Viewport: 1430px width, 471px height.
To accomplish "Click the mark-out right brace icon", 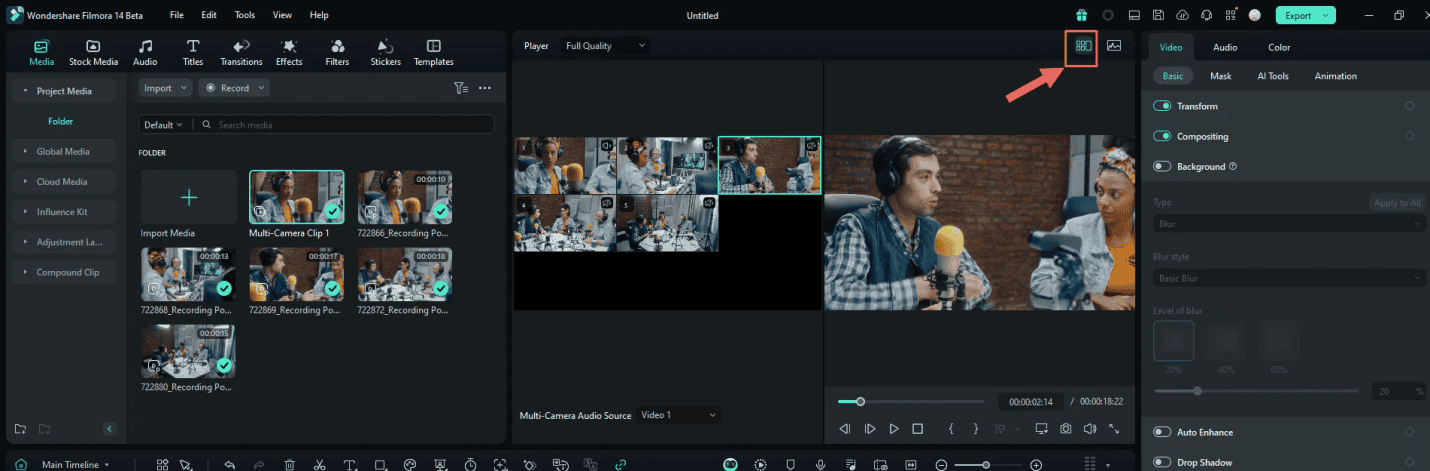I will 976,429.
